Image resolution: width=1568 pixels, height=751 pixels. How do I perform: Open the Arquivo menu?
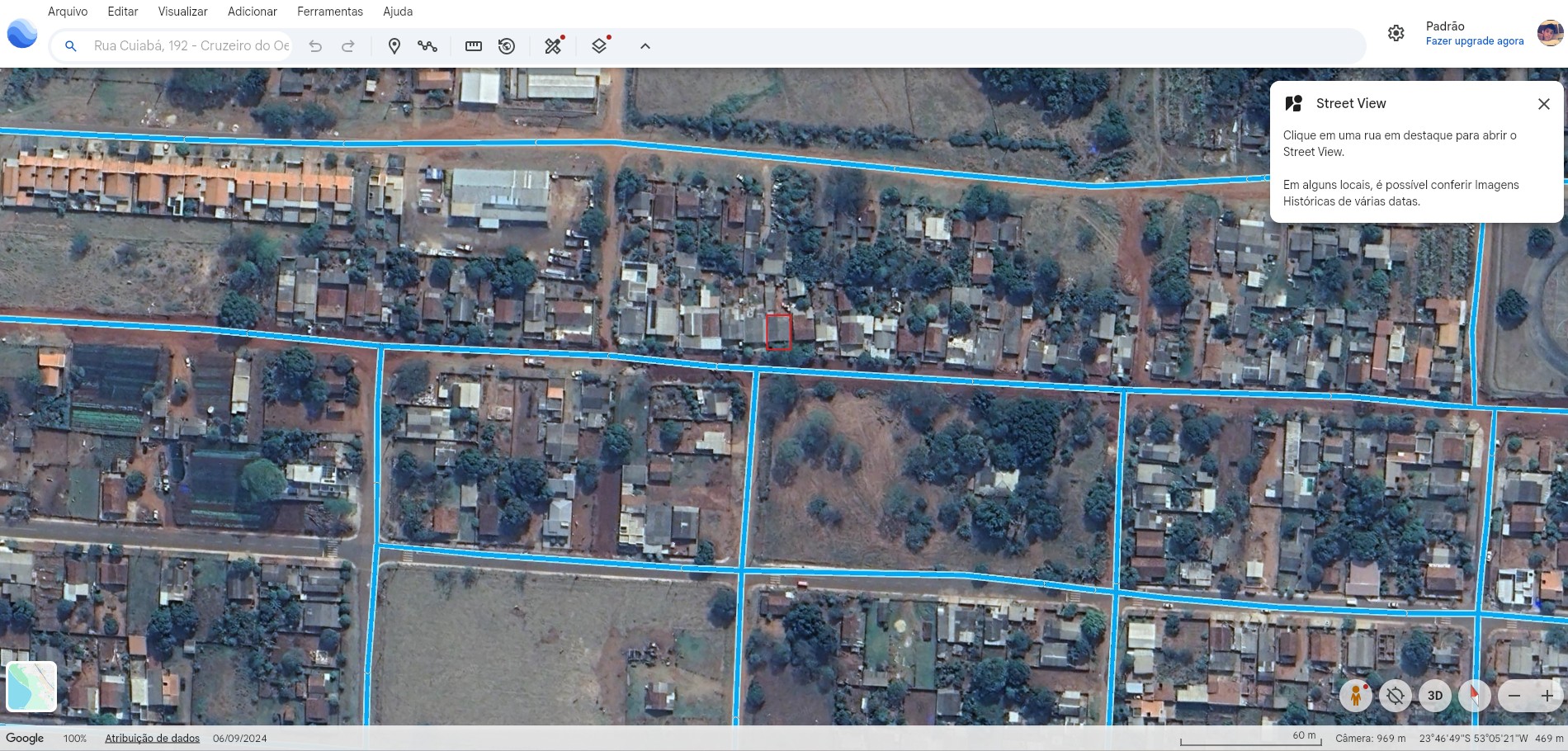68,12
